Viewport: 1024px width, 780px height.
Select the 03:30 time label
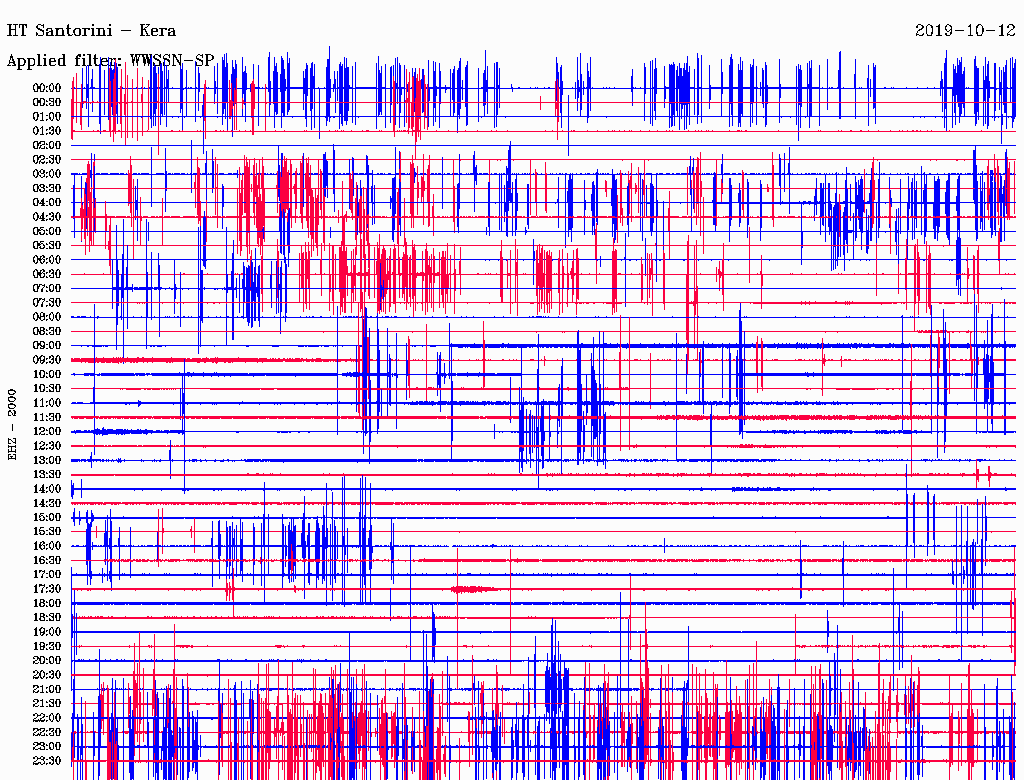pyautogui.click(x=47, y=188)
